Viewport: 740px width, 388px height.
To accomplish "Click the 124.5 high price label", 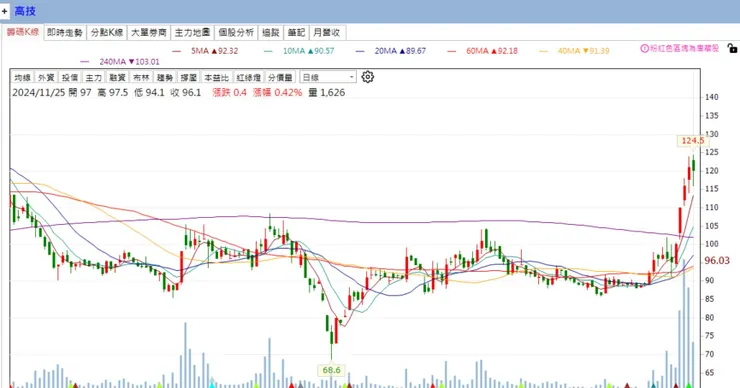I will [x=692, y=141].
